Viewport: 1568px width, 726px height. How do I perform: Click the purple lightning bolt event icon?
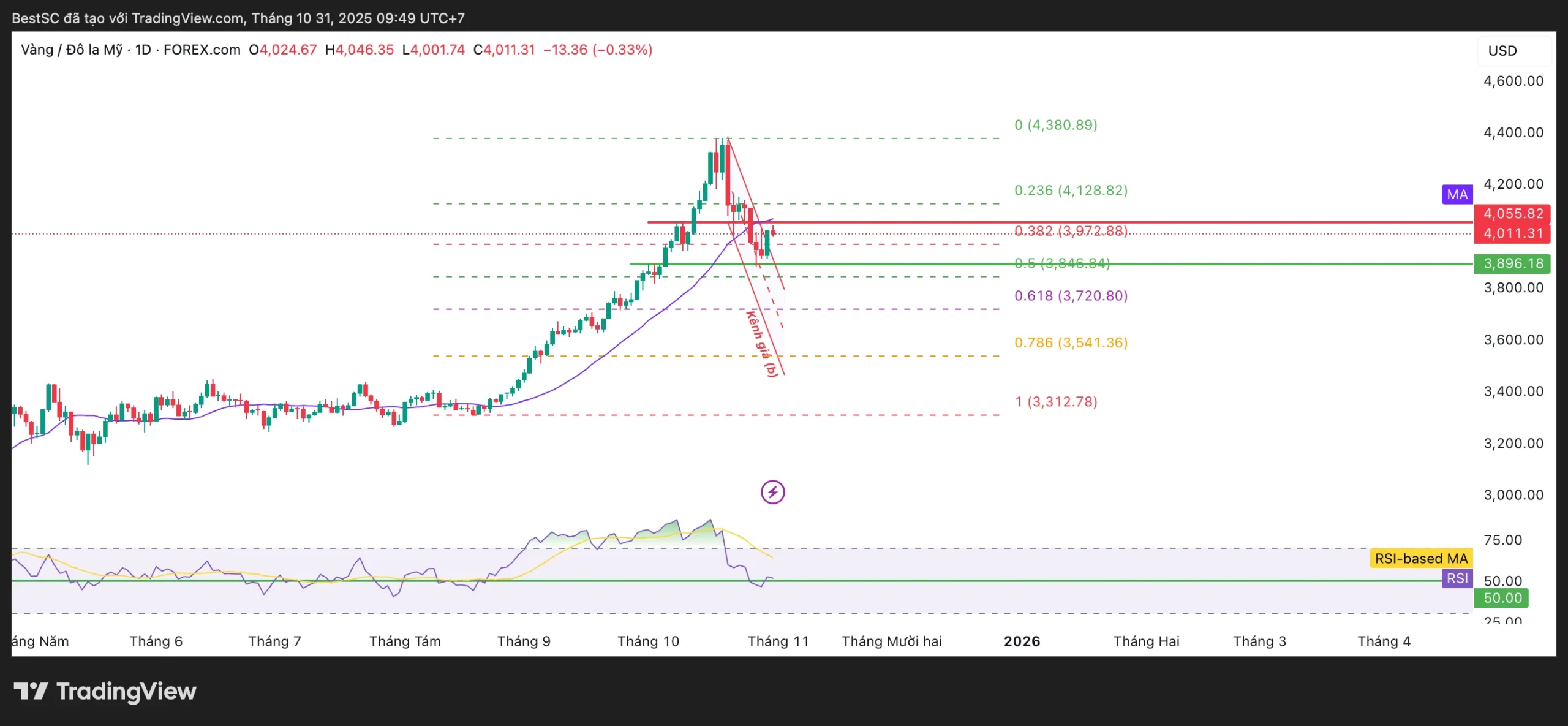772,492
